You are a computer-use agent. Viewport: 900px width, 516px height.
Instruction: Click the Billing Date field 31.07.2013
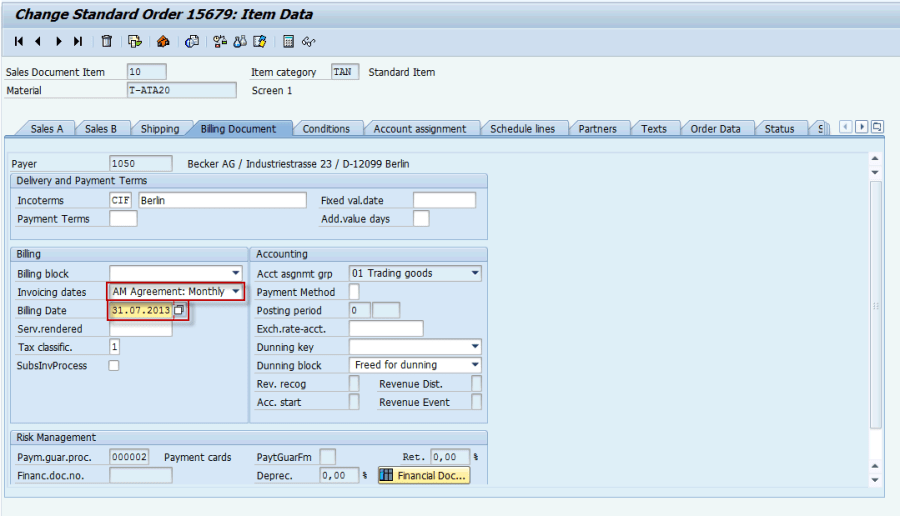point(141,310)
